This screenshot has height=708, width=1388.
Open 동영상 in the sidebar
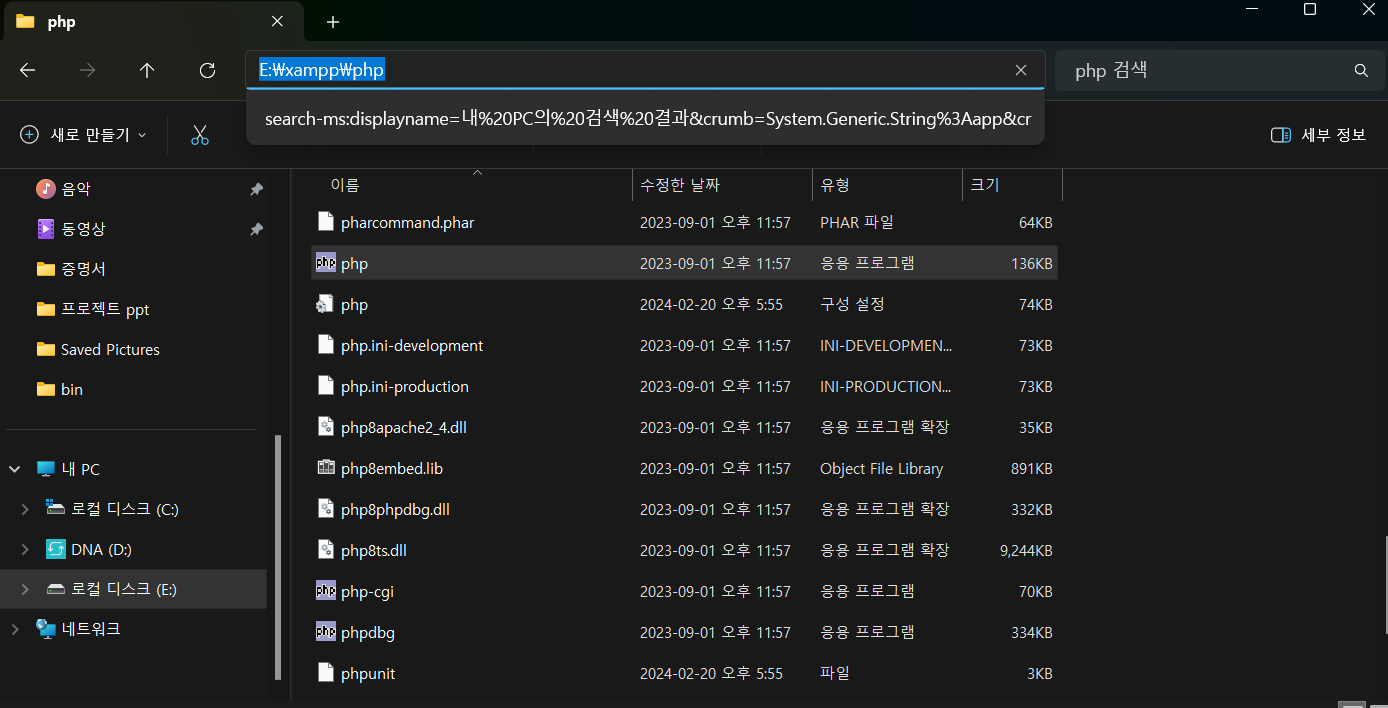coord(84,229)
